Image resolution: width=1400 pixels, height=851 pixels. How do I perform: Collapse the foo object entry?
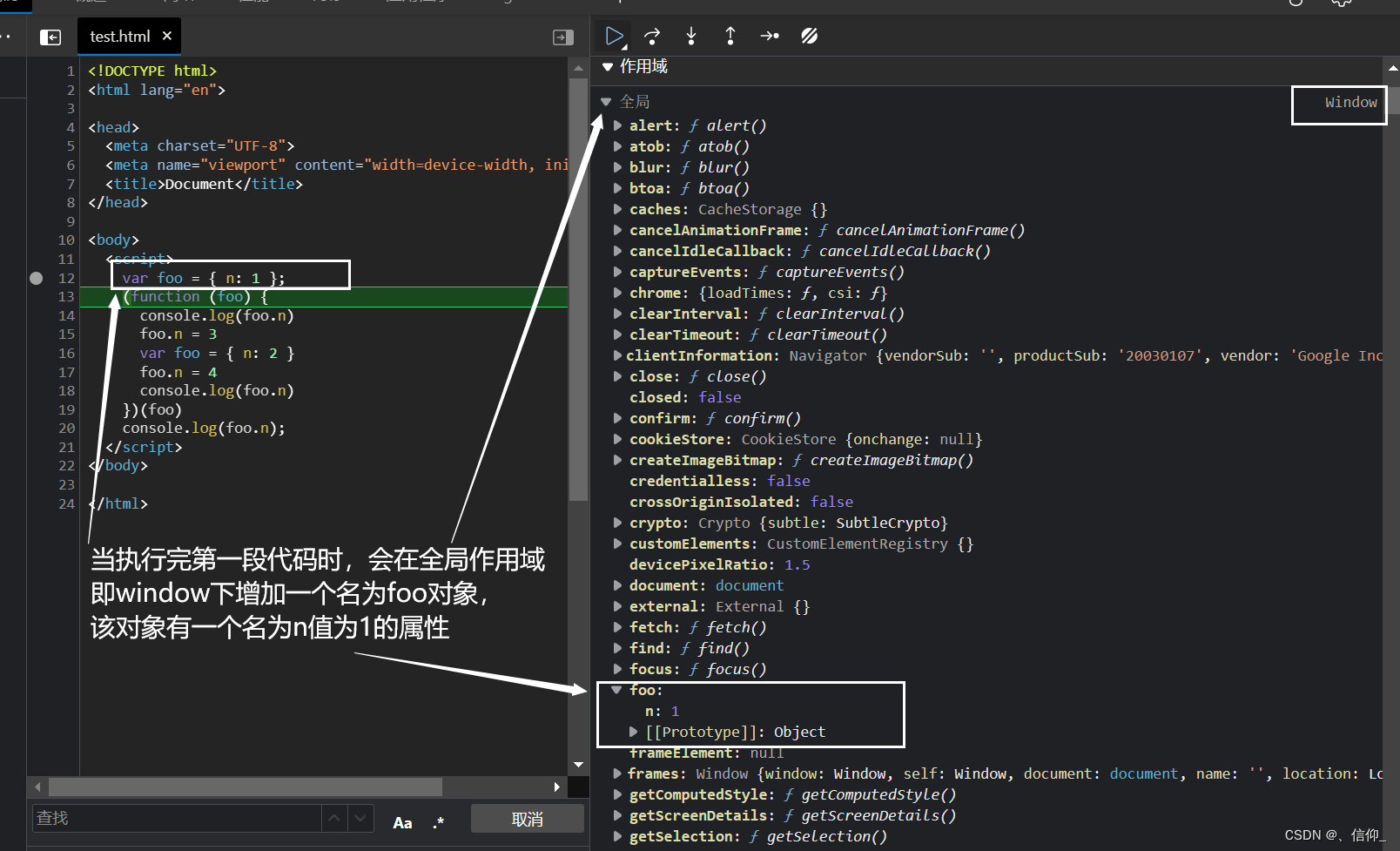coord(616,690)
